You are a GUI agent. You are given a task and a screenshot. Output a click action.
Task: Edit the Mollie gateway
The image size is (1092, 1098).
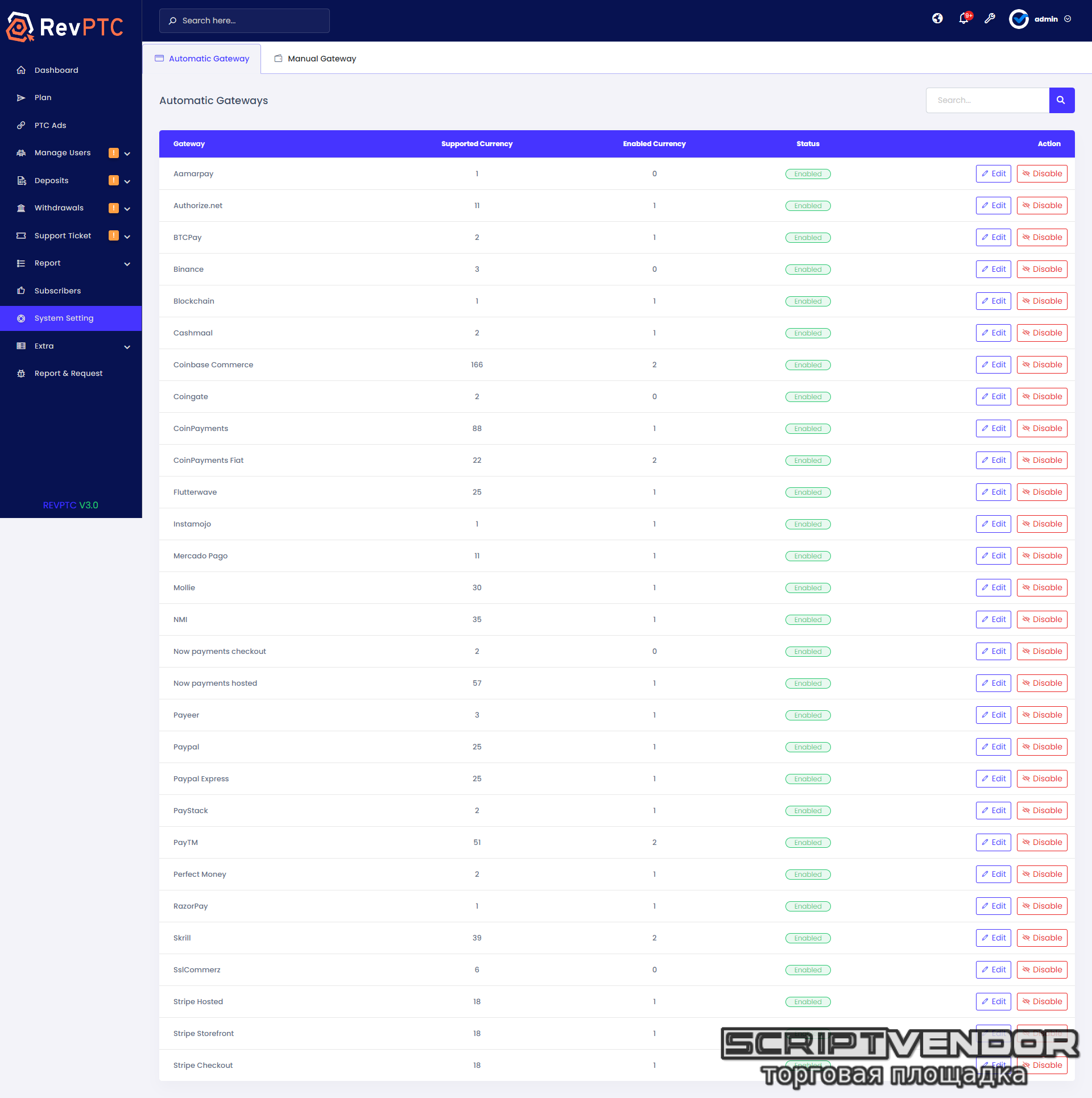tap(993, 587)
